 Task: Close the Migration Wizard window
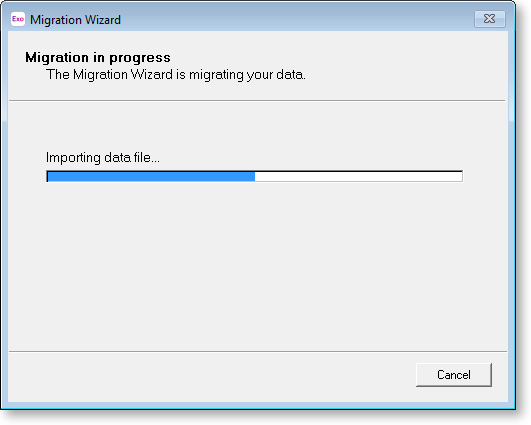click(x=490, y=19)
